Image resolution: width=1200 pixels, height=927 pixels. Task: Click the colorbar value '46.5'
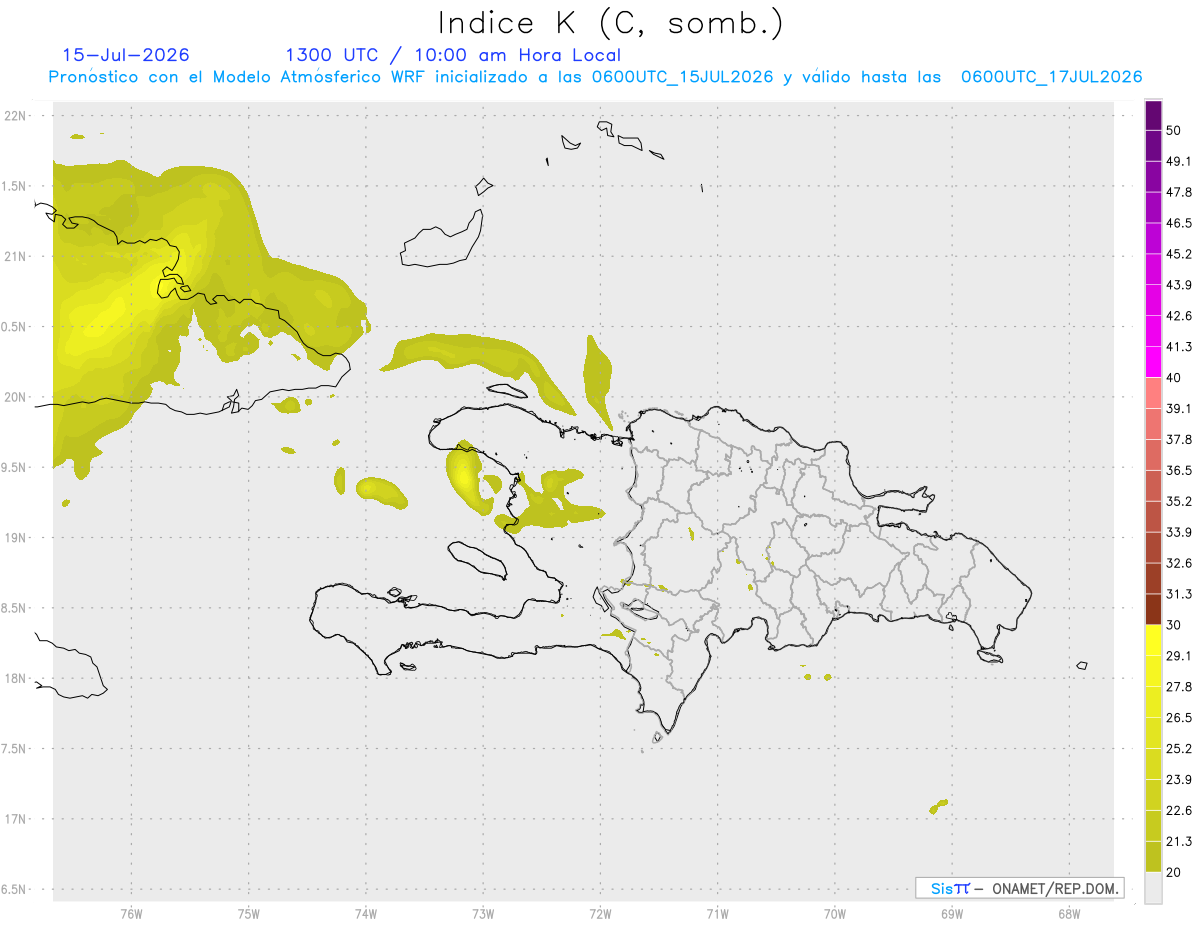1179,223
